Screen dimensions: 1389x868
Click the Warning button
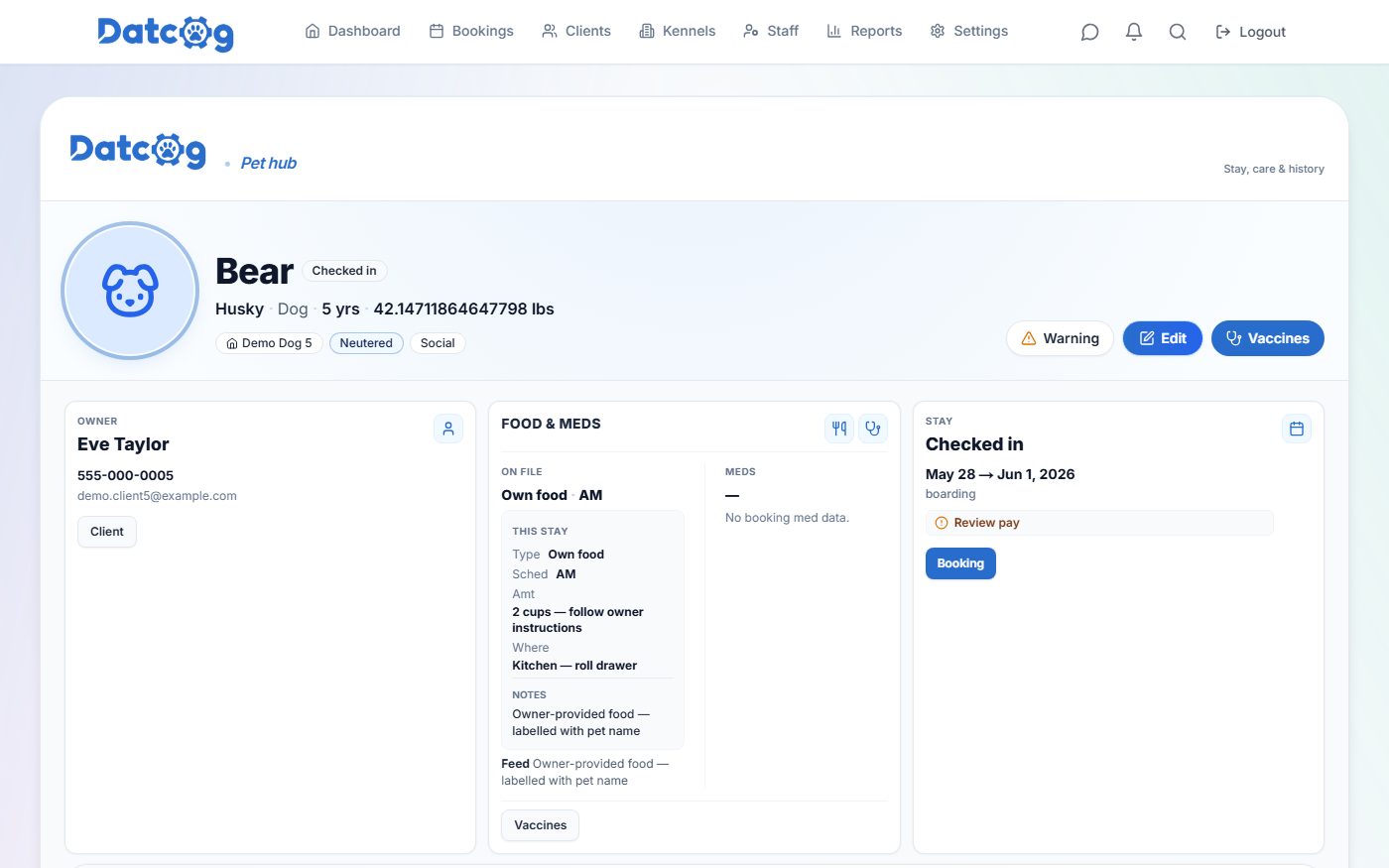(x=1060, y=338)
